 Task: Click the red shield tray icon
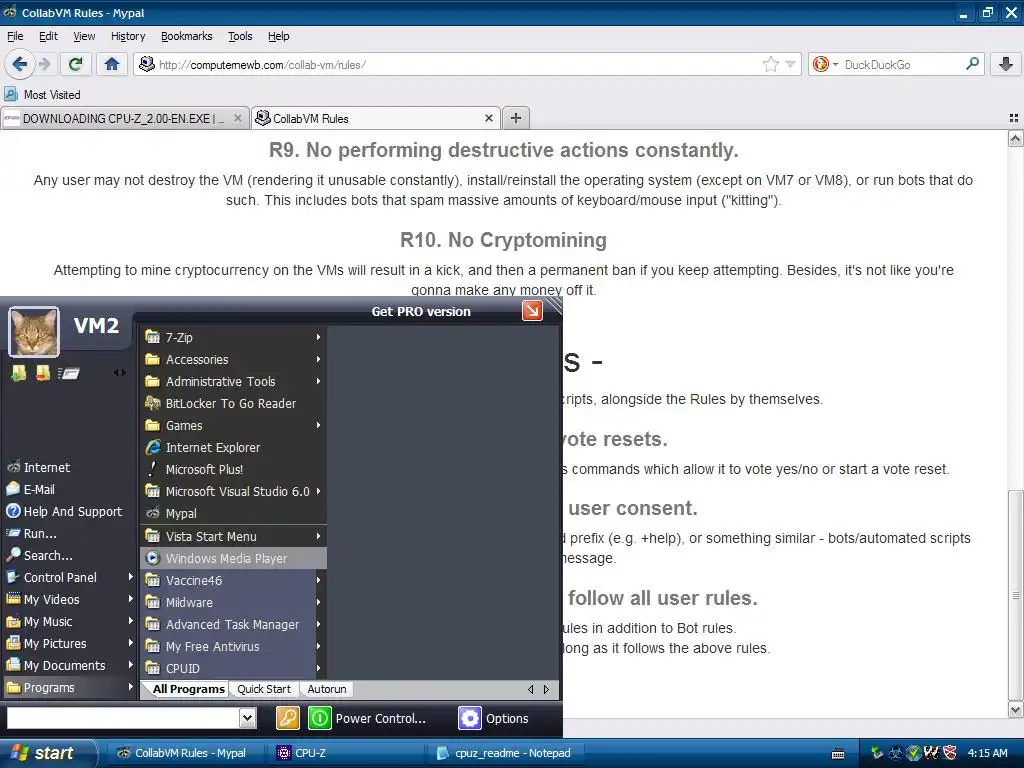coord(950,753)
